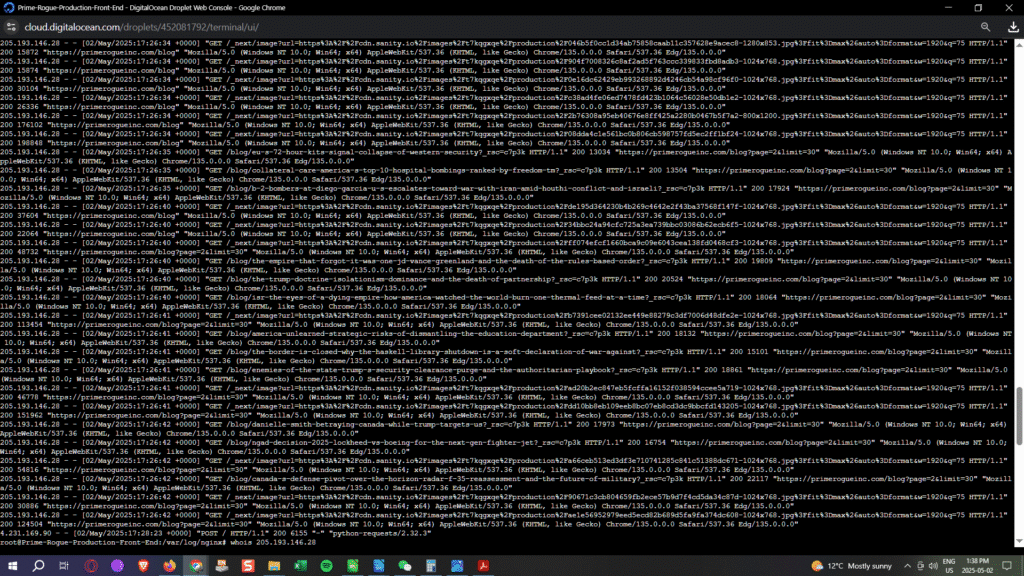Open Task View from the taskbar
The width and height of the screenshot is (1024, 576).
click(62, 565)
